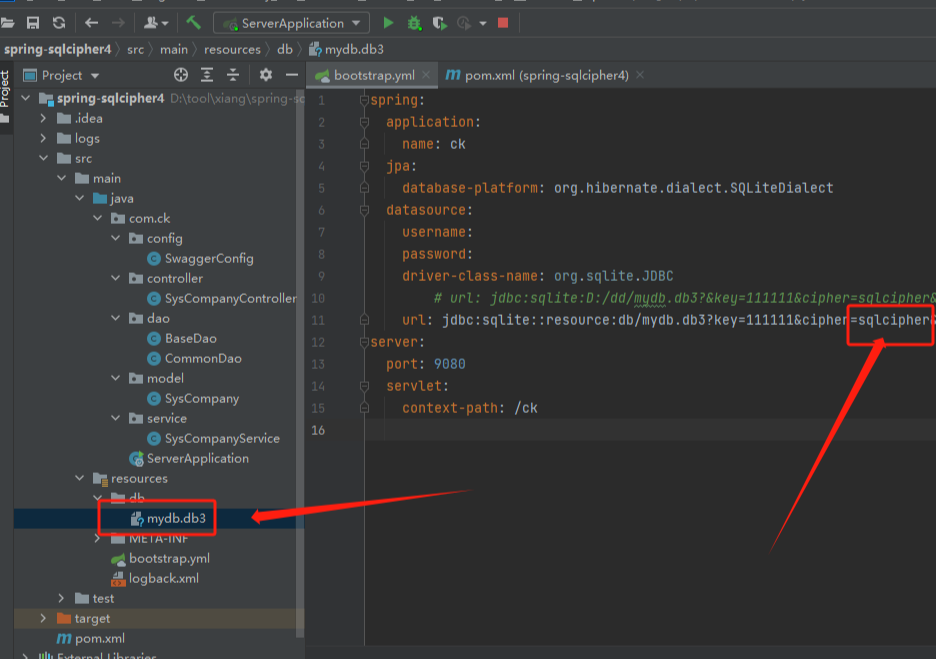Fold the datasource block gutter marker
Screen dimensions: 936x659
pos(364,210)
